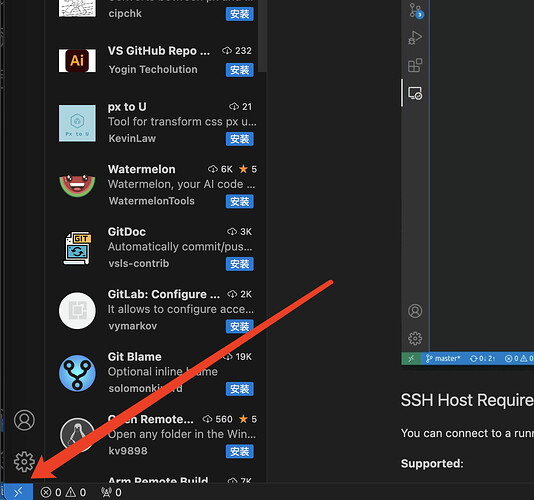The height and width of the screenshot is (500, 534).
Task: Click the extensions list scrollbar
Action: pos(262,36)
